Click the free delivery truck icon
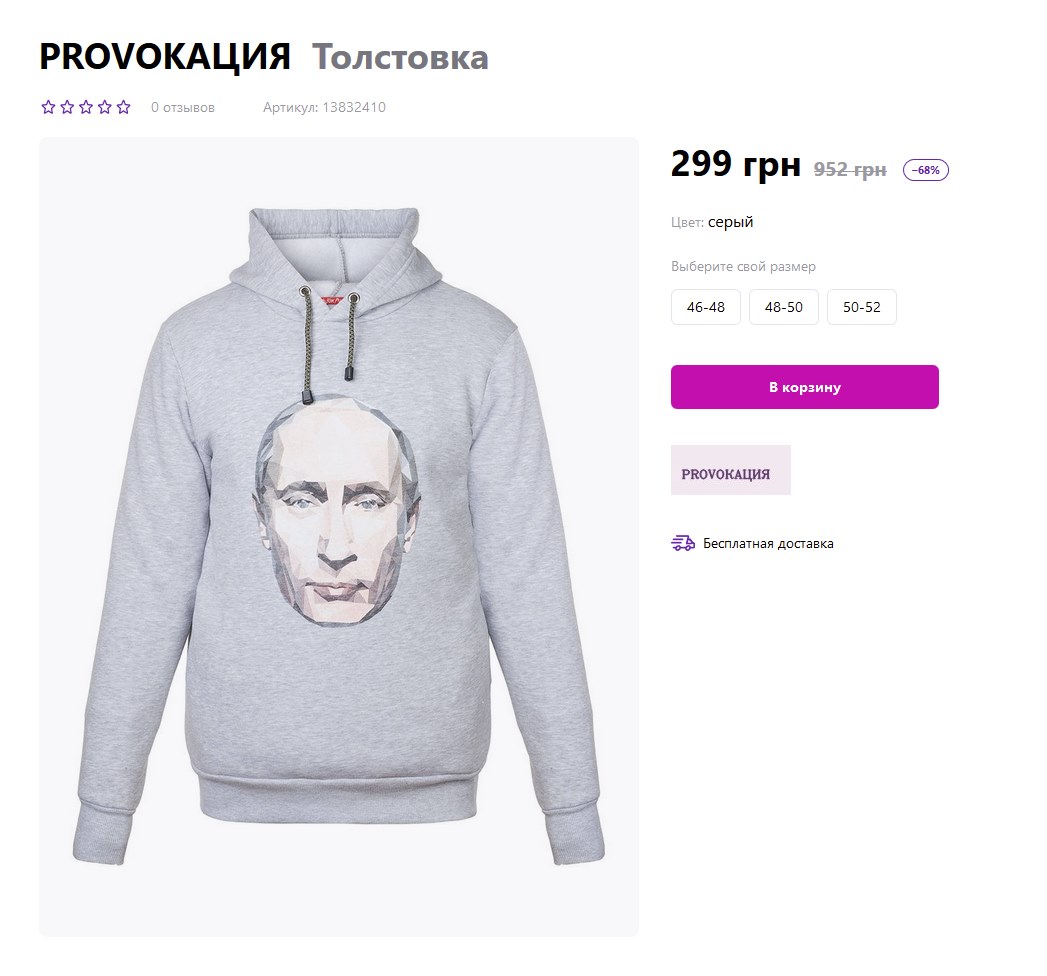The height and width of the screenshot is (976, 1047). click(x=682, y=543)
